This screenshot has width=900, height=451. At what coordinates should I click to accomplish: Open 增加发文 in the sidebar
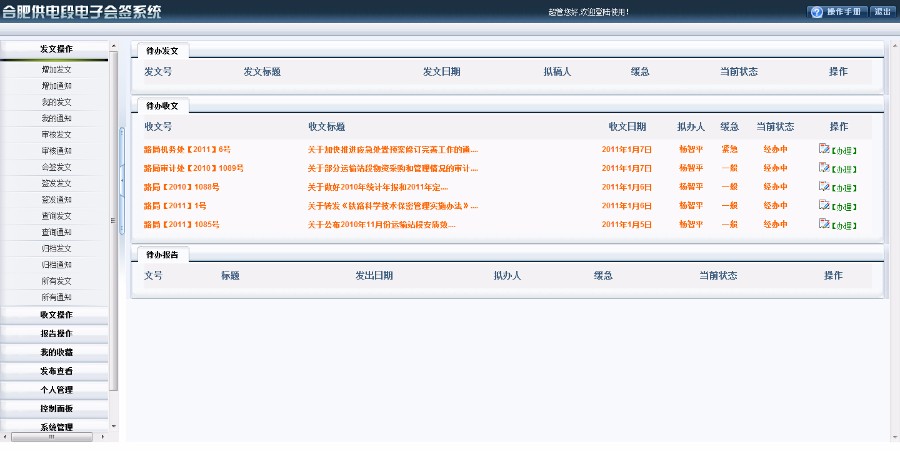pos(56,69)
